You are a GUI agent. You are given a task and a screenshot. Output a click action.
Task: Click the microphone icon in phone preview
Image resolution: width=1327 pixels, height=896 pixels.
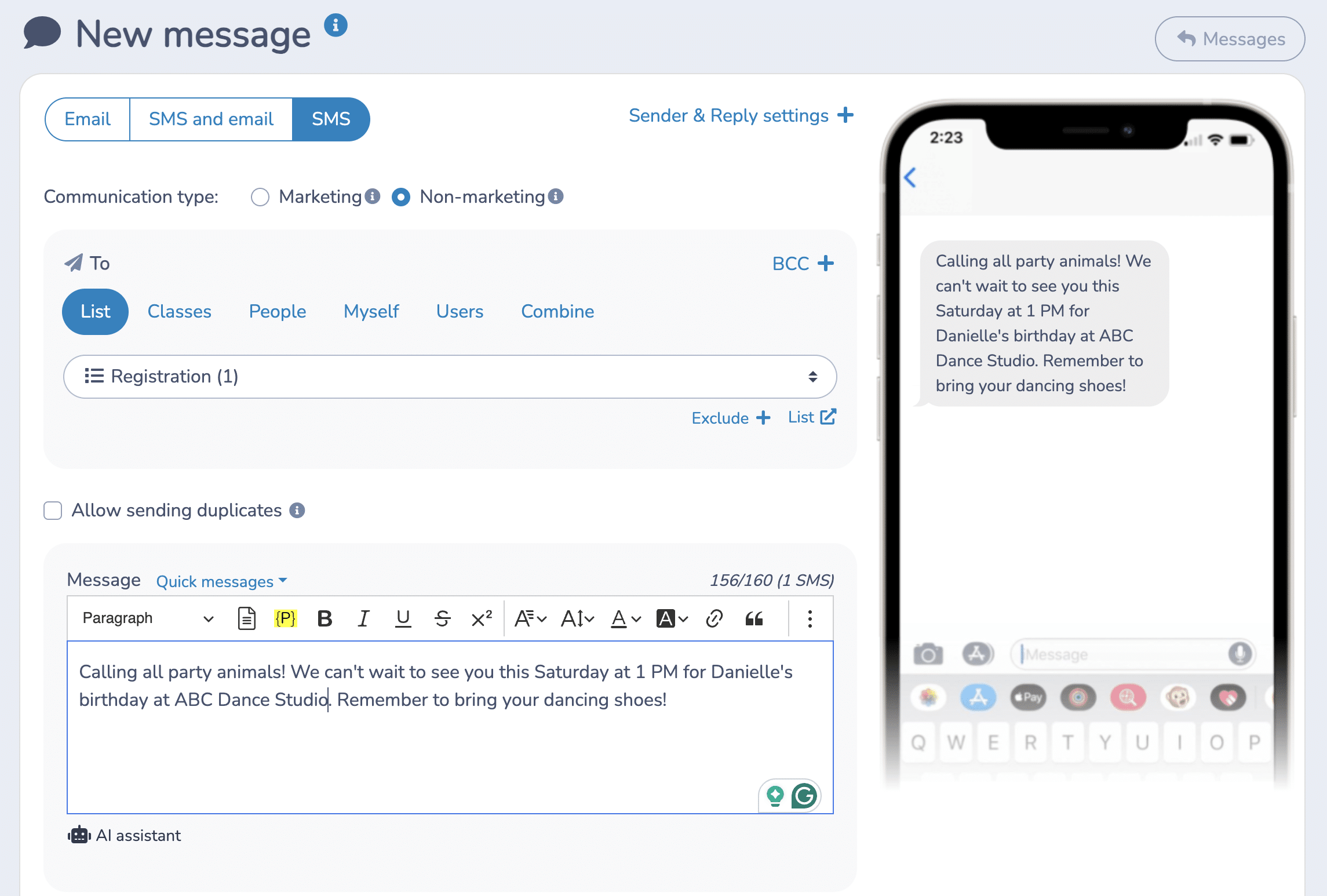click(1240, 654)
